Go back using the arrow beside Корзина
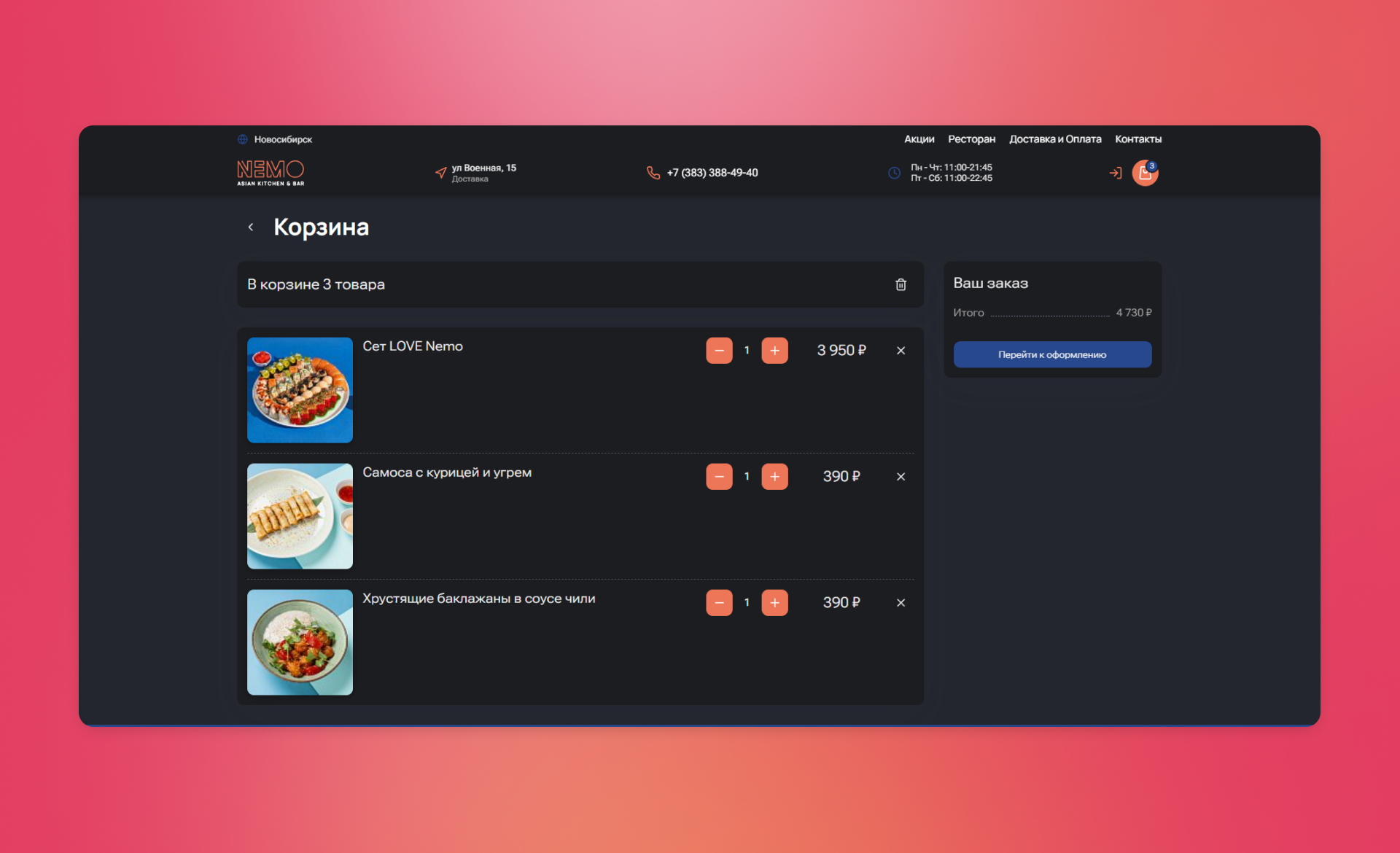Image resolution: width=1400 pixels, height=853 pixels. (251, 227)
